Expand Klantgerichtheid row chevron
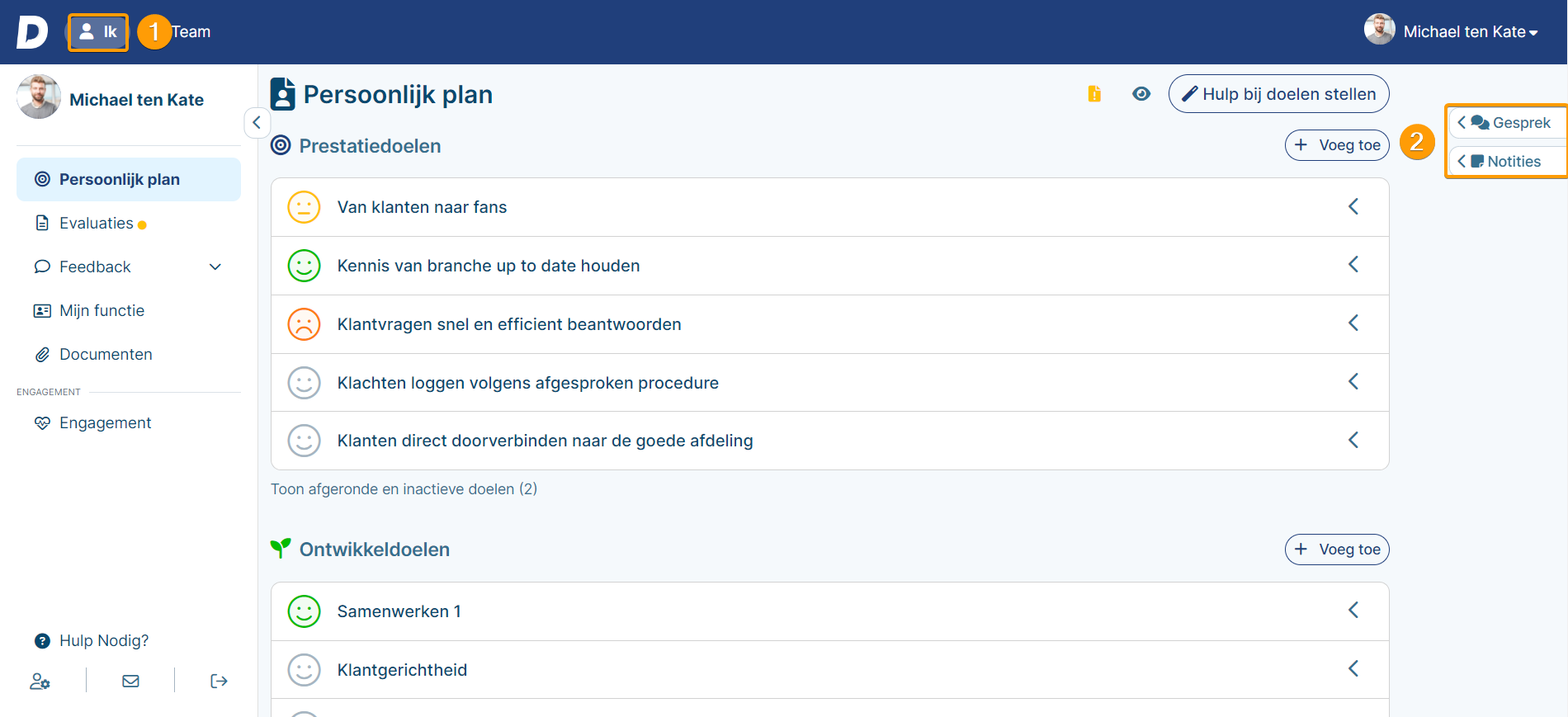Screen dimensions: 1568x717 pos(1353,668)
